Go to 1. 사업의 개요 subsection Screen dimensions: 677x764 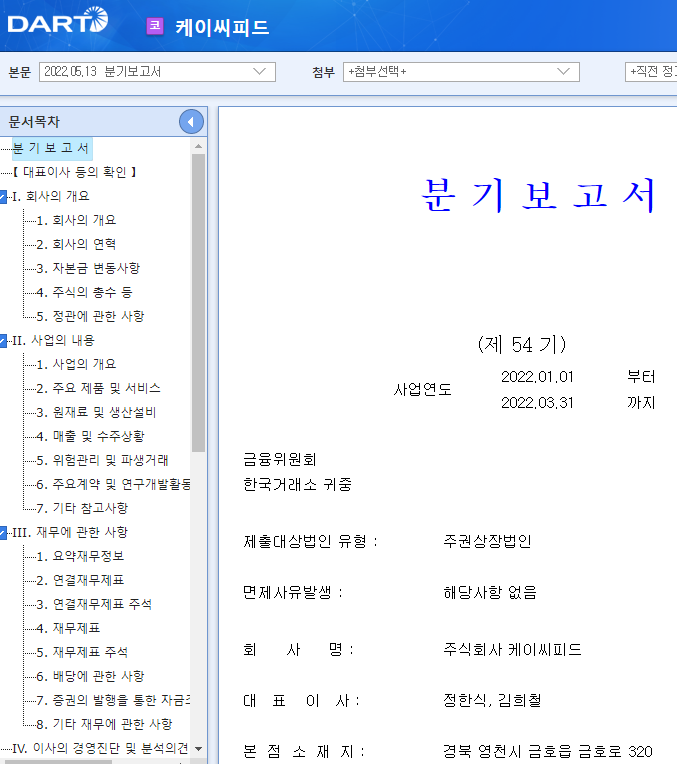tap(76, 364)
